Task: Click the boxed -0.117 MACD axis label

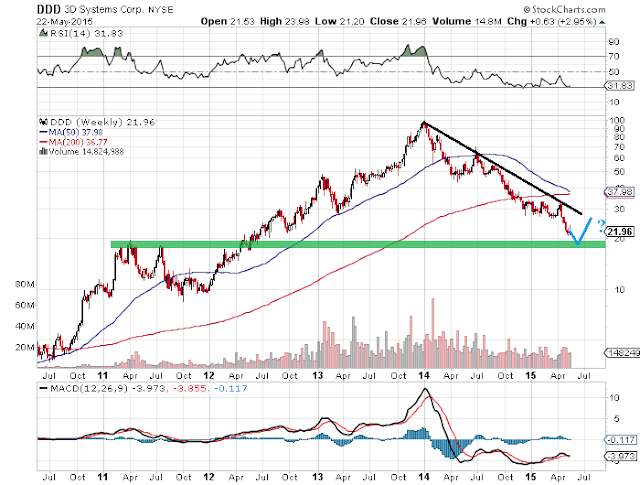Action: pyautogui.click(x=621, y=440)
